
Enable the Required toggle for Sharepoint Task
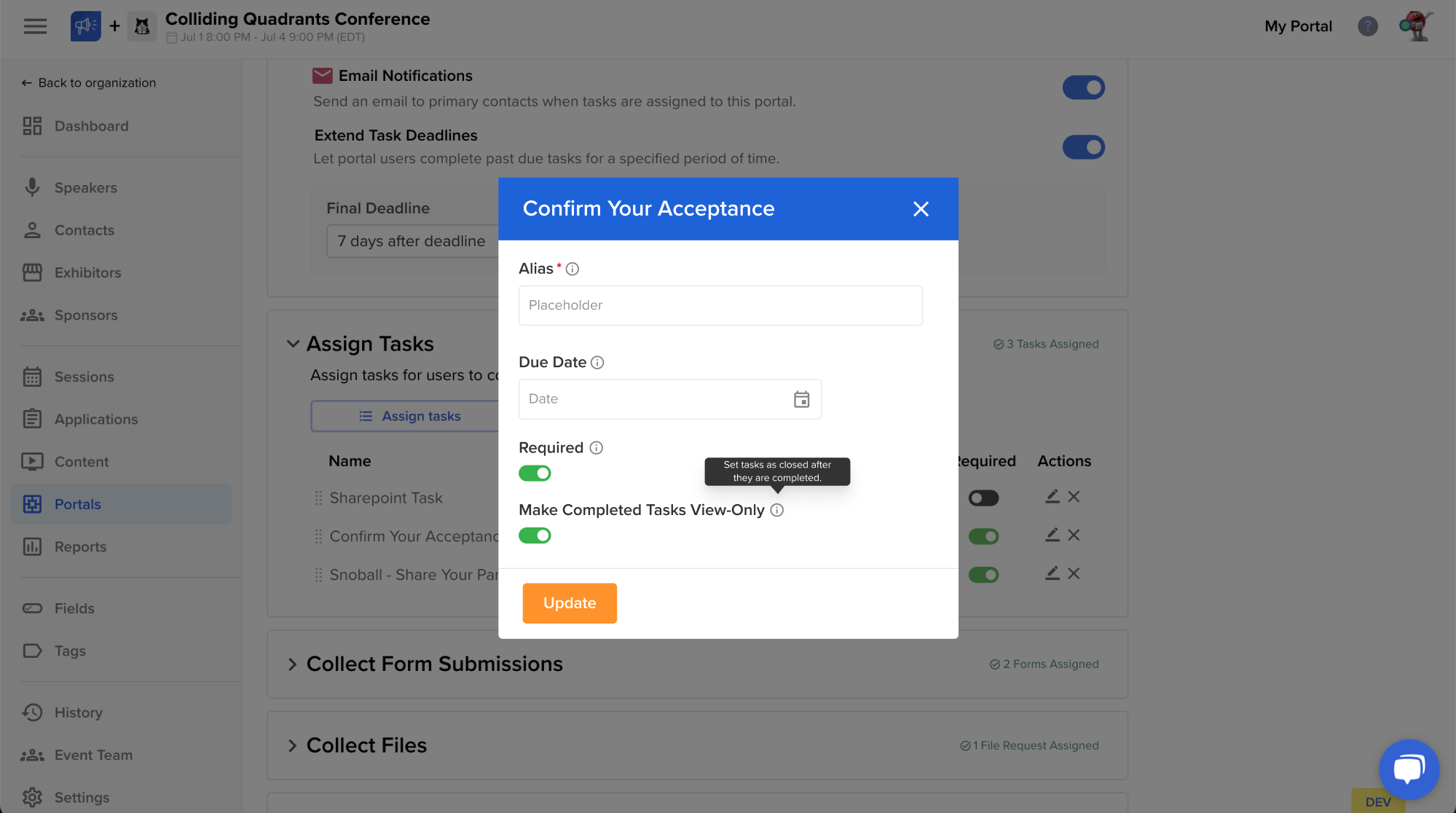point(983,497)
